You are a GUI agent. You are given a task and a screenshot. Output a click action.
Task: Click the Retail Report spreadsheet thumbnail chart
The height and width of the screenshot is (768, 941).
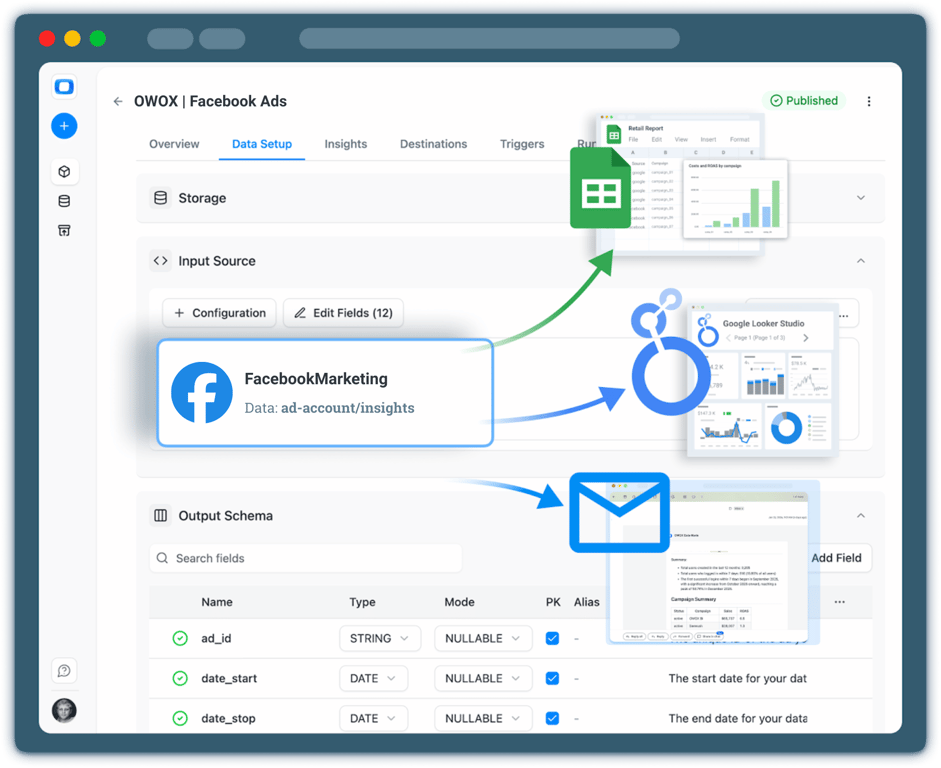click(735, 199)
